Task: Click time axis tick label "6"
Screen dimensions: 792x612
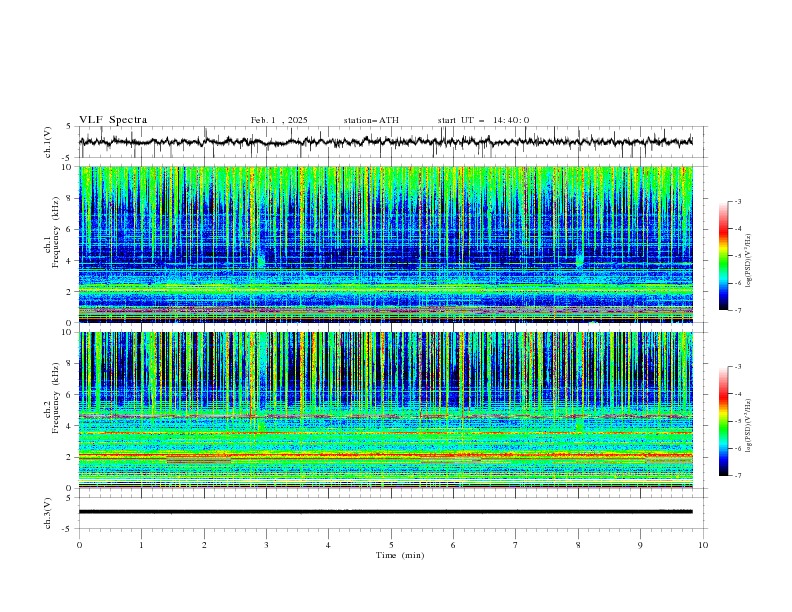Action: point(453,545)
